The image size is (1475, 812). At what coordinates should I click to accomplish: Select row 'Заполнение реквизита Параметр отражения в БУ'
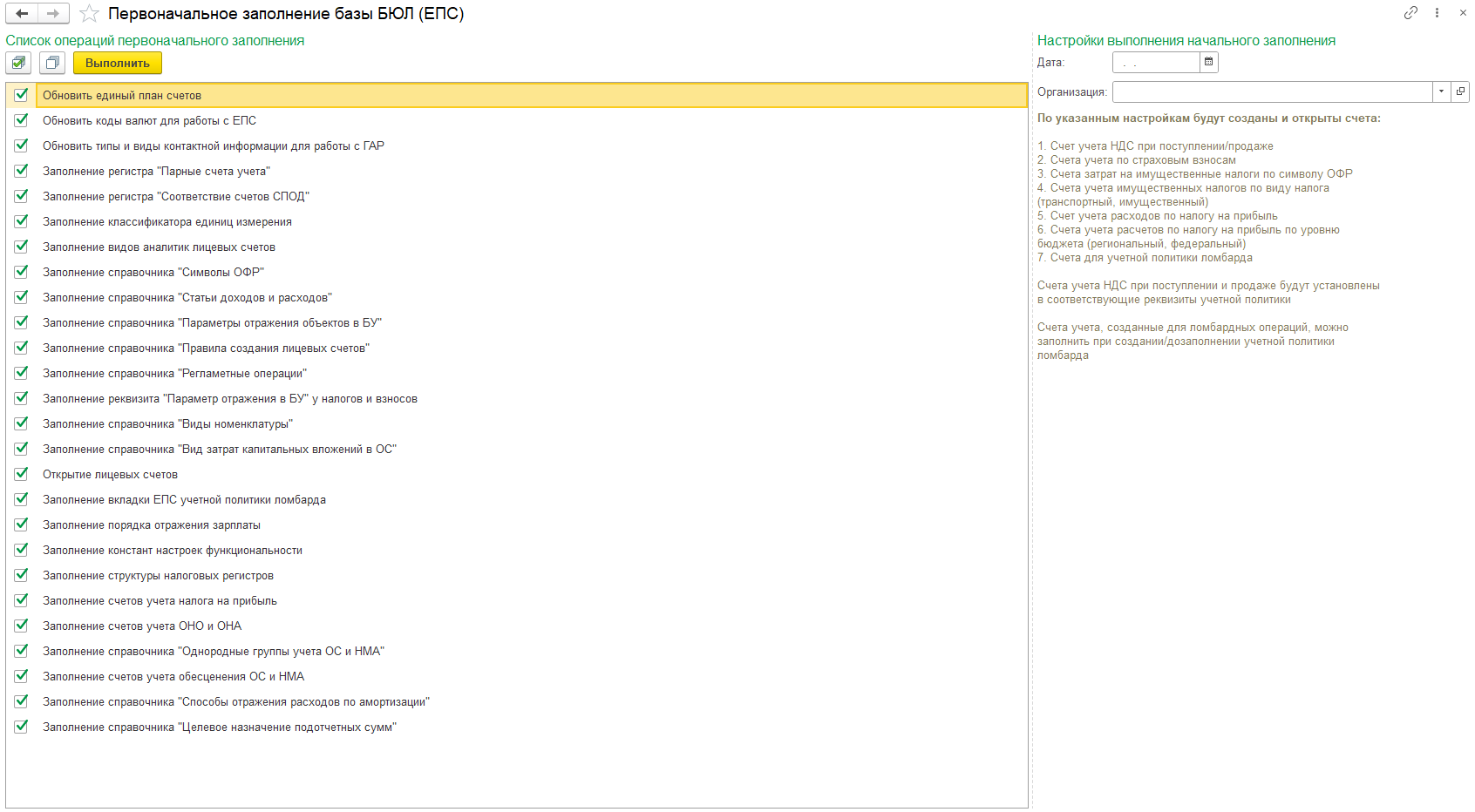(517, 398)
